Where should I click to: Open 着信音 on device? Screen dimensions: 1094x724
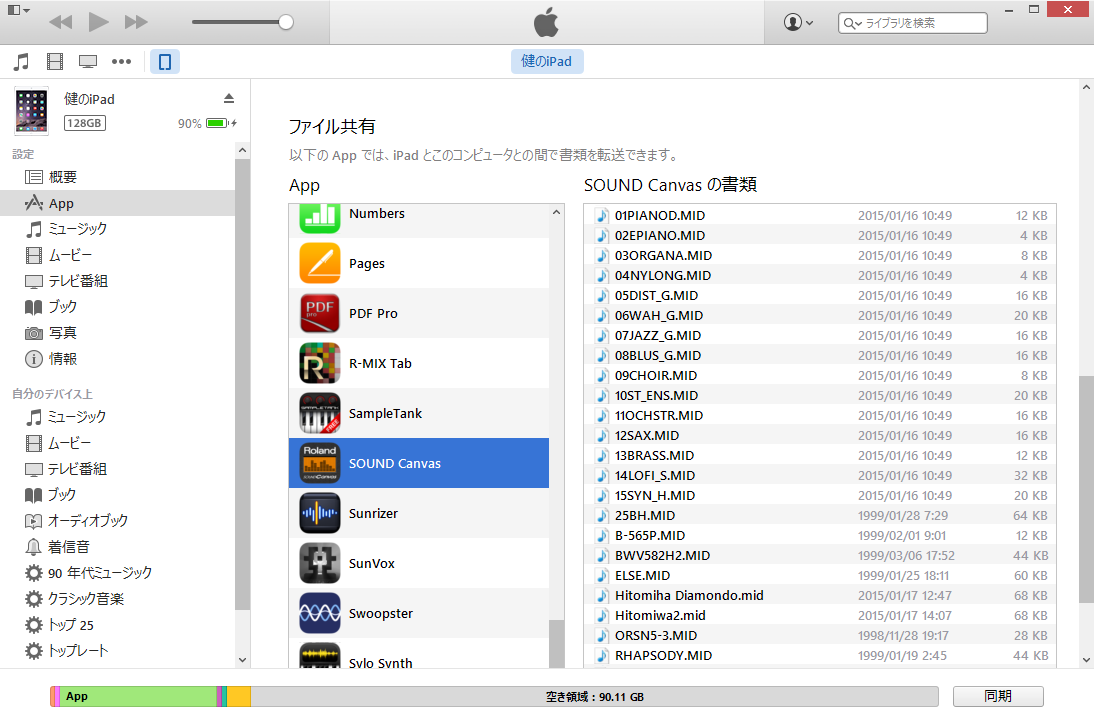pyautogui.click(x=117, y=547)
